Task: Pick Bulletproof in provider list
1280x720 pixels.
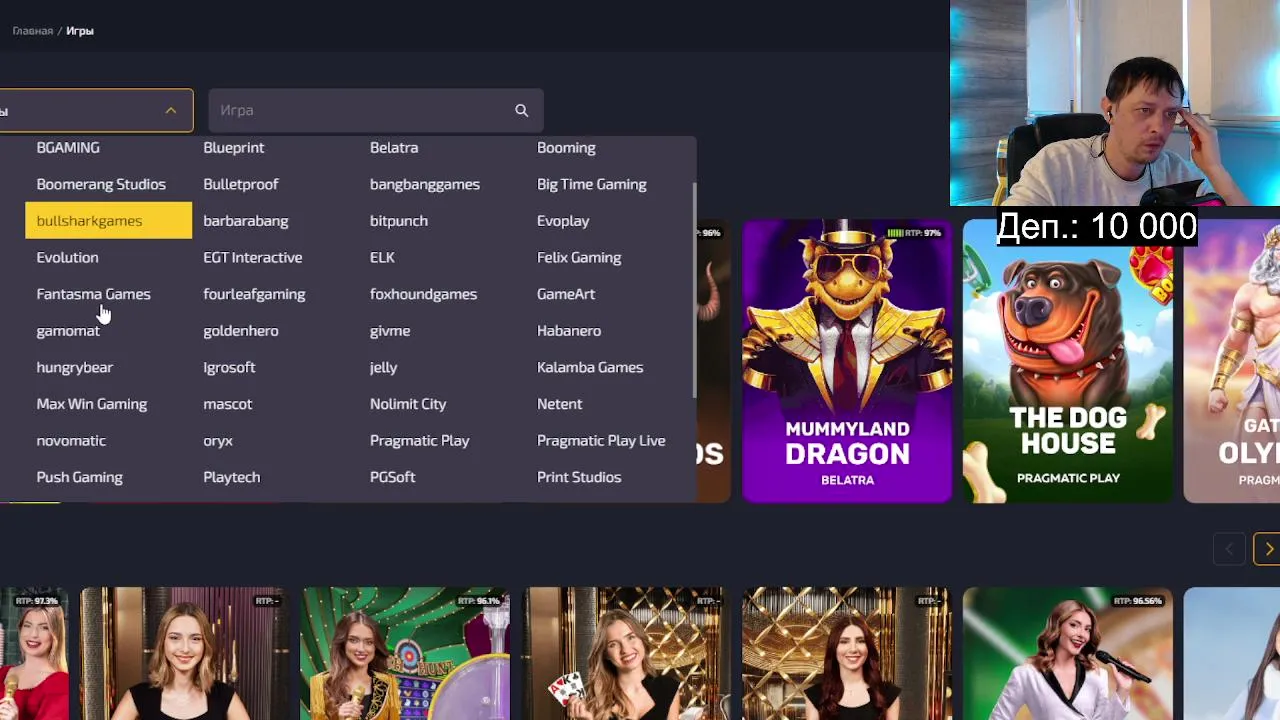Action: (240, 184)
